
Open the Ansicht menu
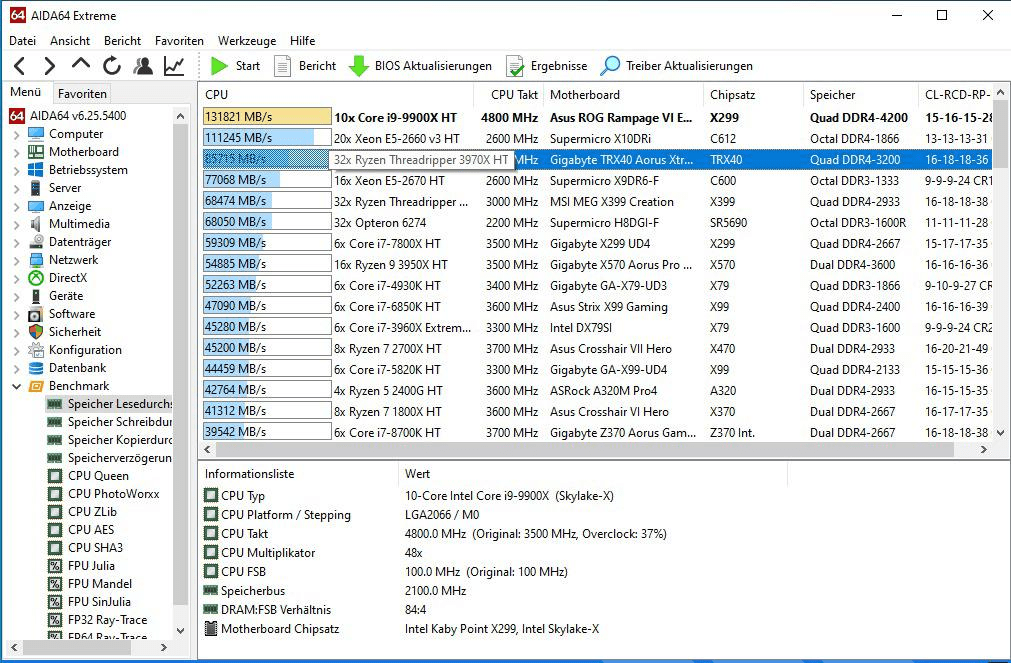(x=70, y=41)
